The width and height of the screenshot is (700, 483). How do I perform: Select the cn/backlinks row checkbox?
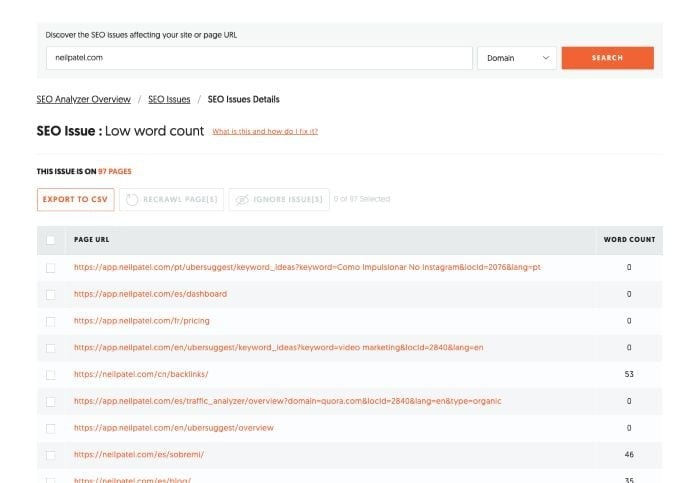[x=51, y=375]
